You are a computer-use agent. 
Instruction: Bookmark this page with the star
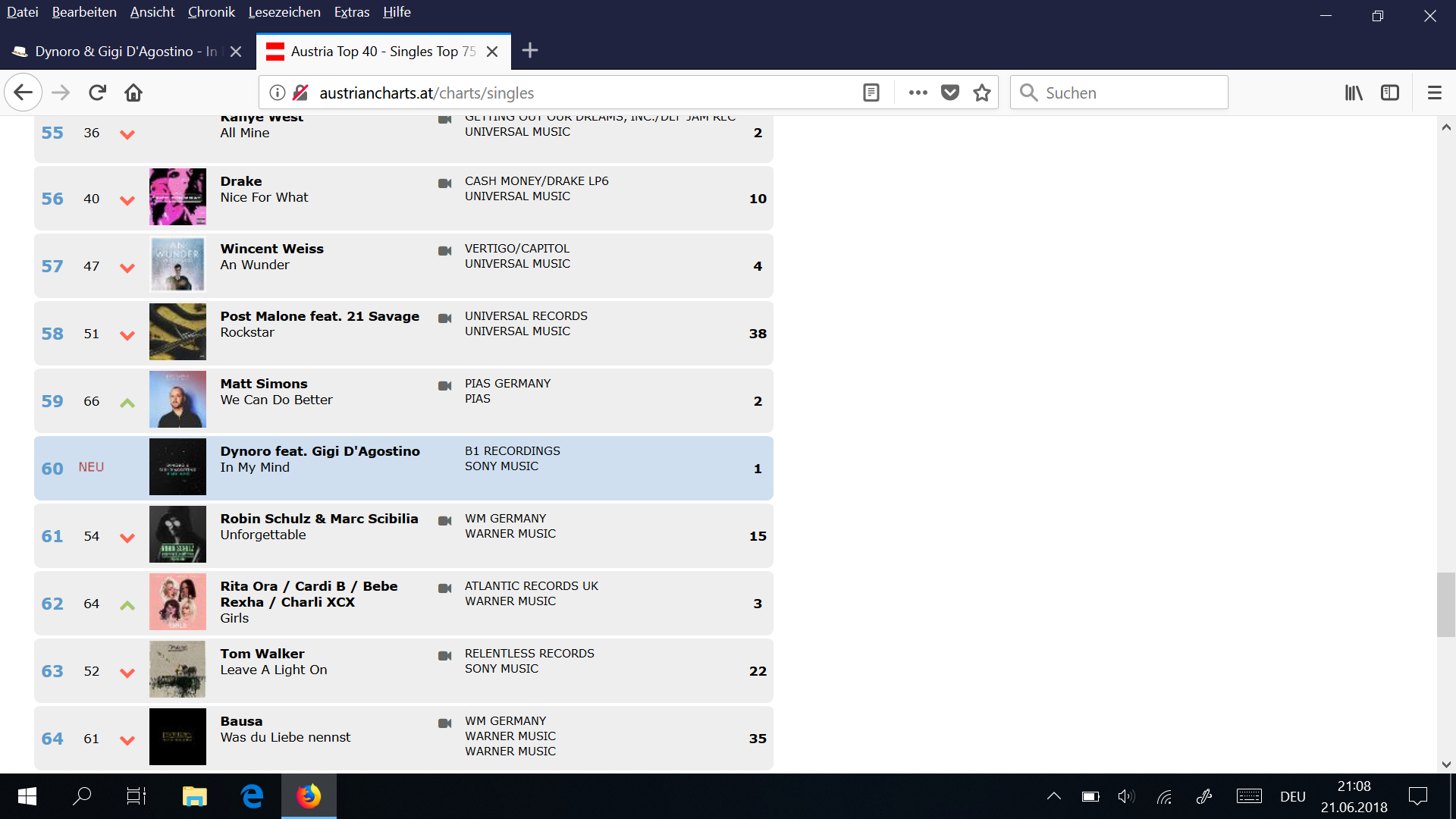pos(982,93)
